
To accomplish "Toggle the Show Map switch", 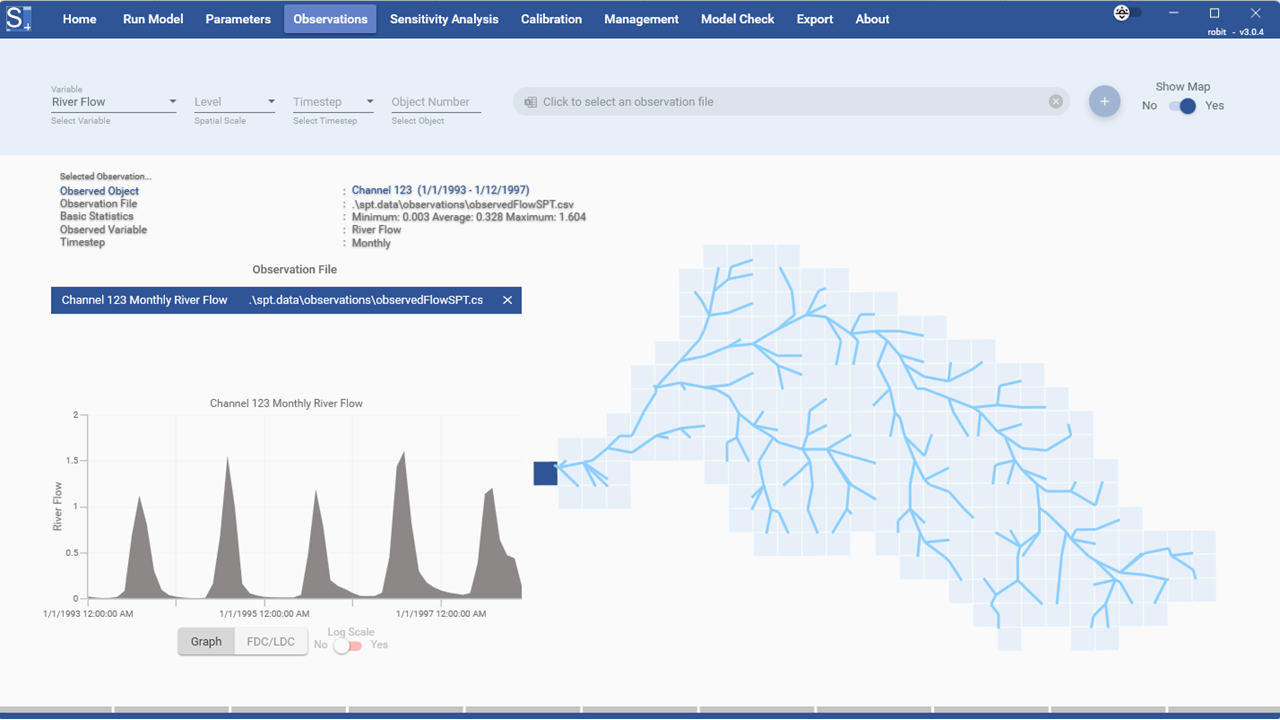I will [x=1182, y=106].
